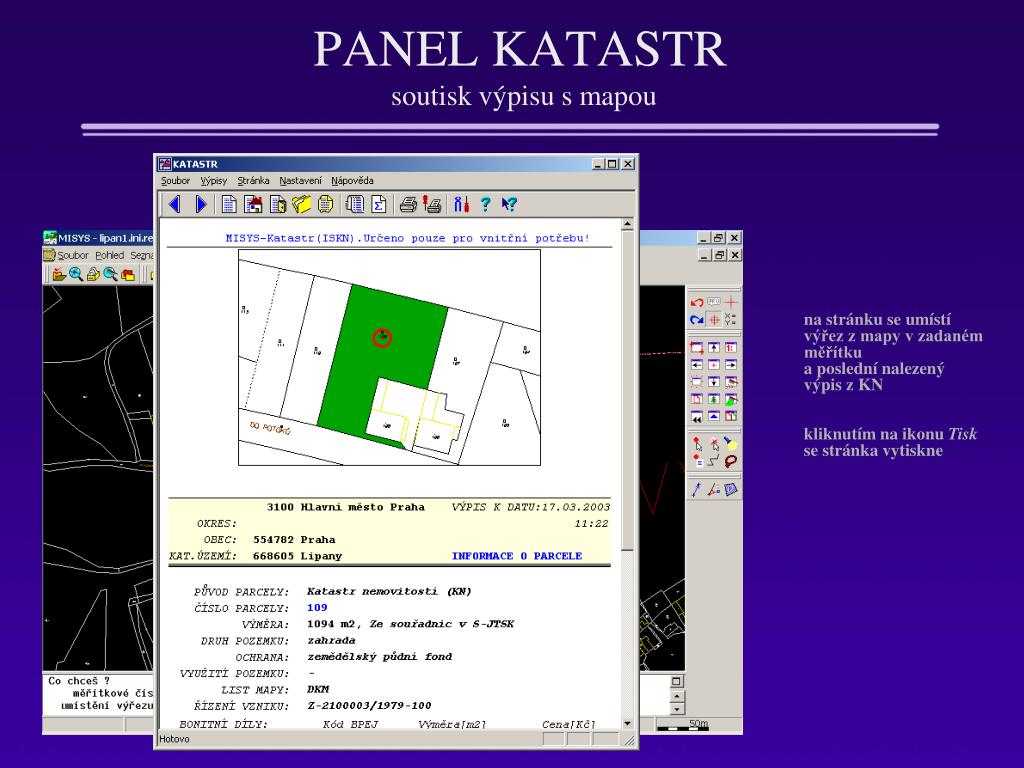Click the blue parcel number 109 link

click(x=317, y=607)
